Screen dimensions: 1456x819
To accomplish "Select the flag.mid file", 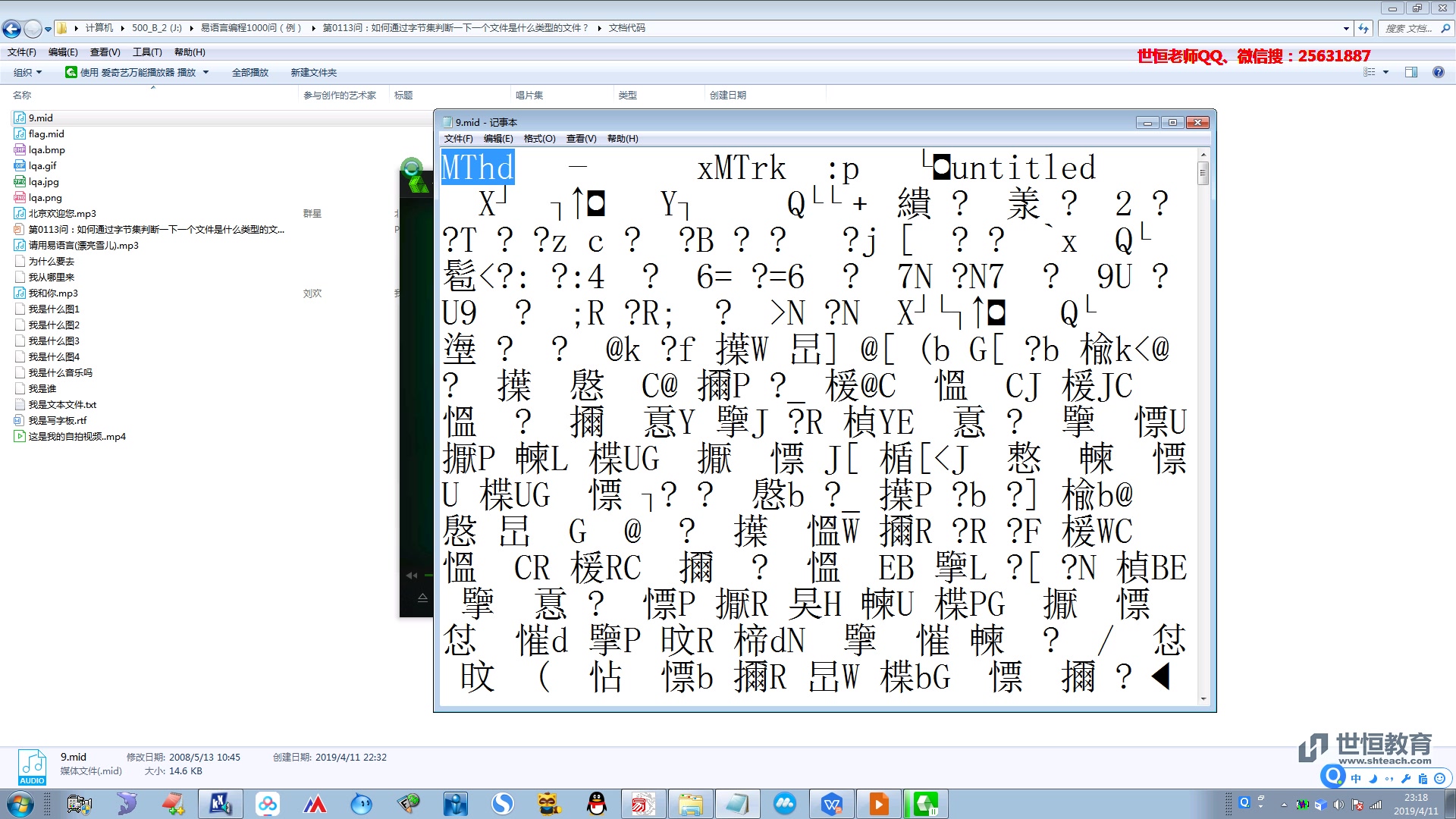I will 46,134.
